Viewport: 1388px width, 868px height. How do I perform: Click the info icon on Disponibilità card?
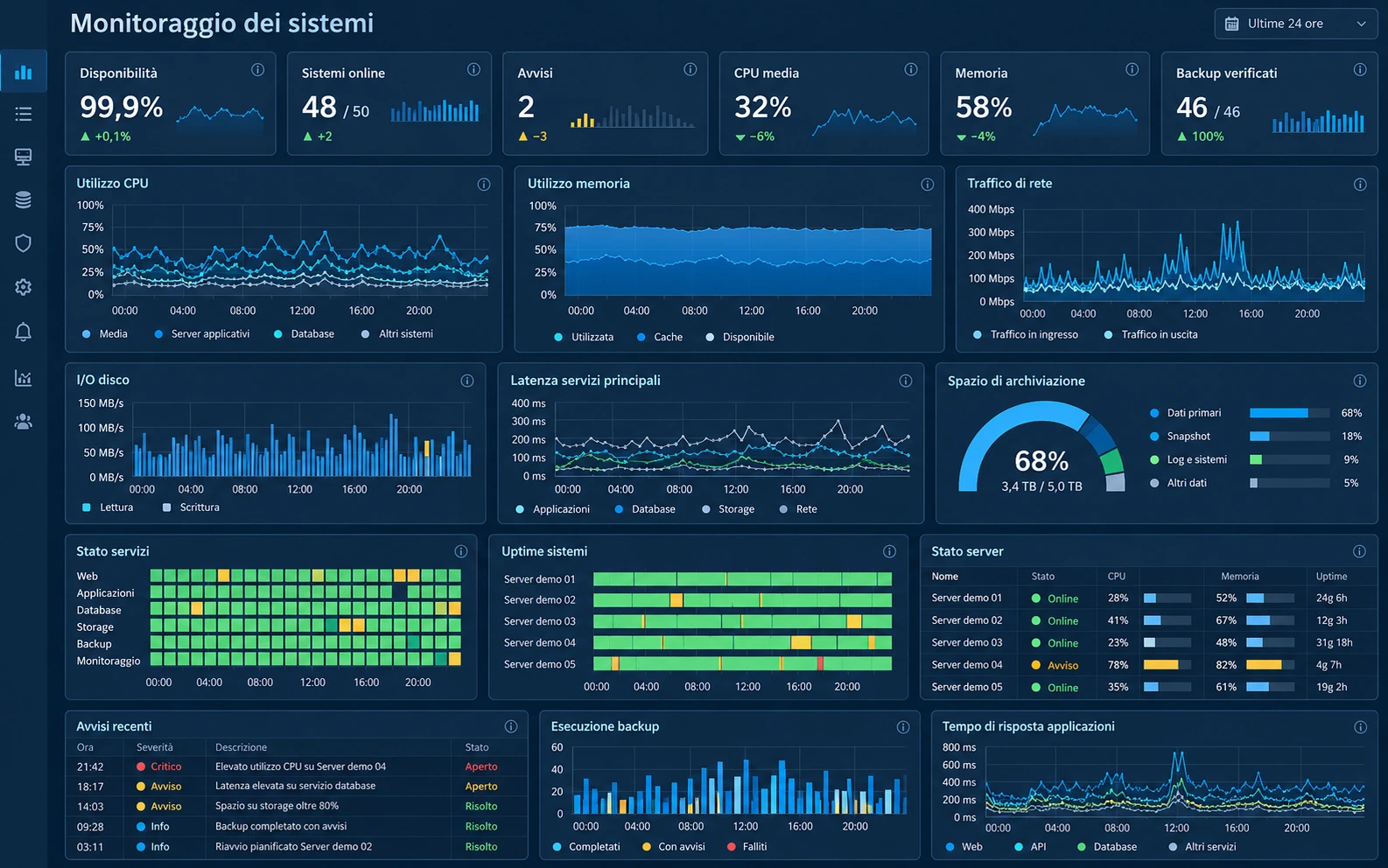coord(257,70)
